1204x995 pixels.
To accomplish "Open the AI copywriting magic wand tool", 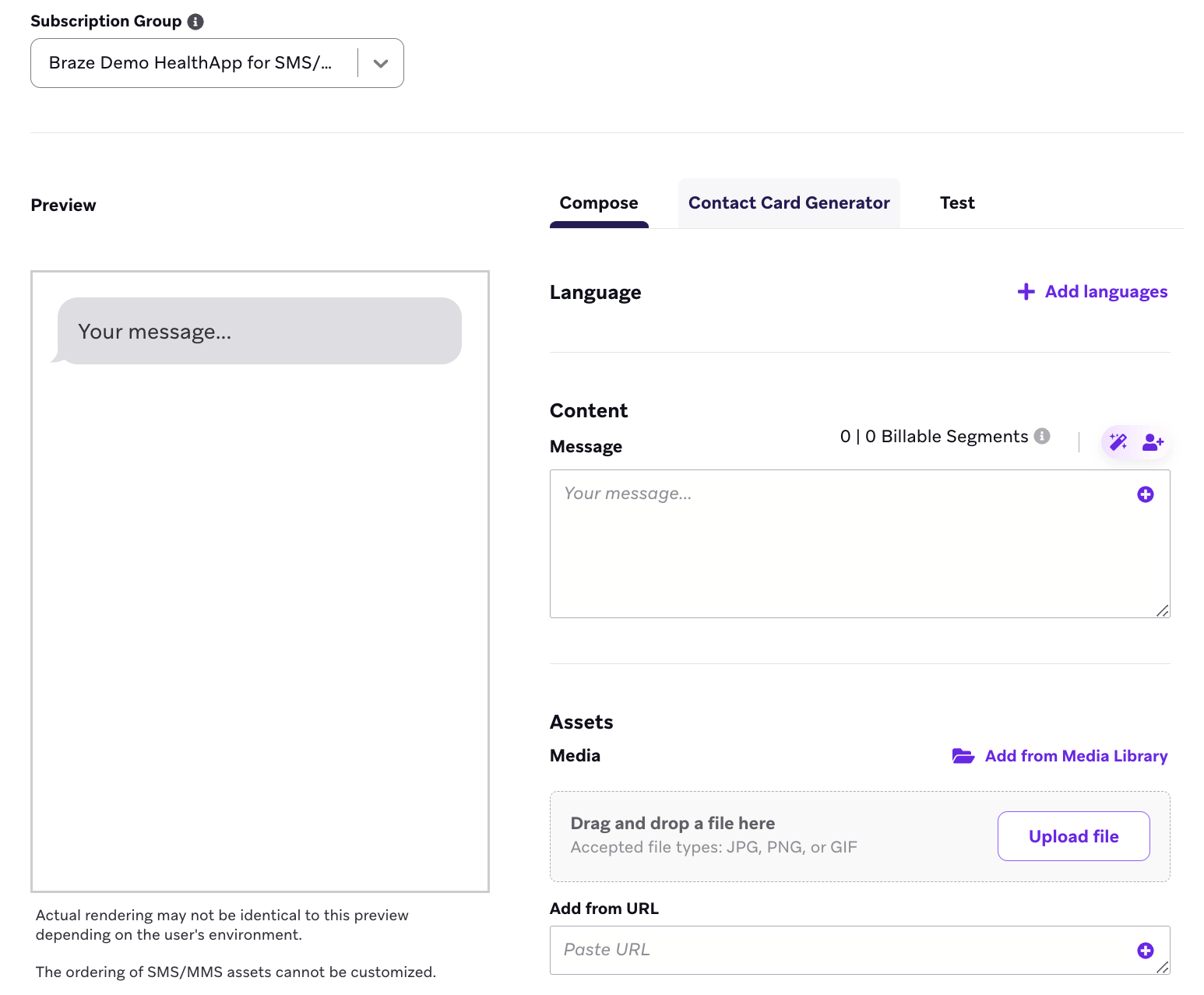I will click(1118, 442).
